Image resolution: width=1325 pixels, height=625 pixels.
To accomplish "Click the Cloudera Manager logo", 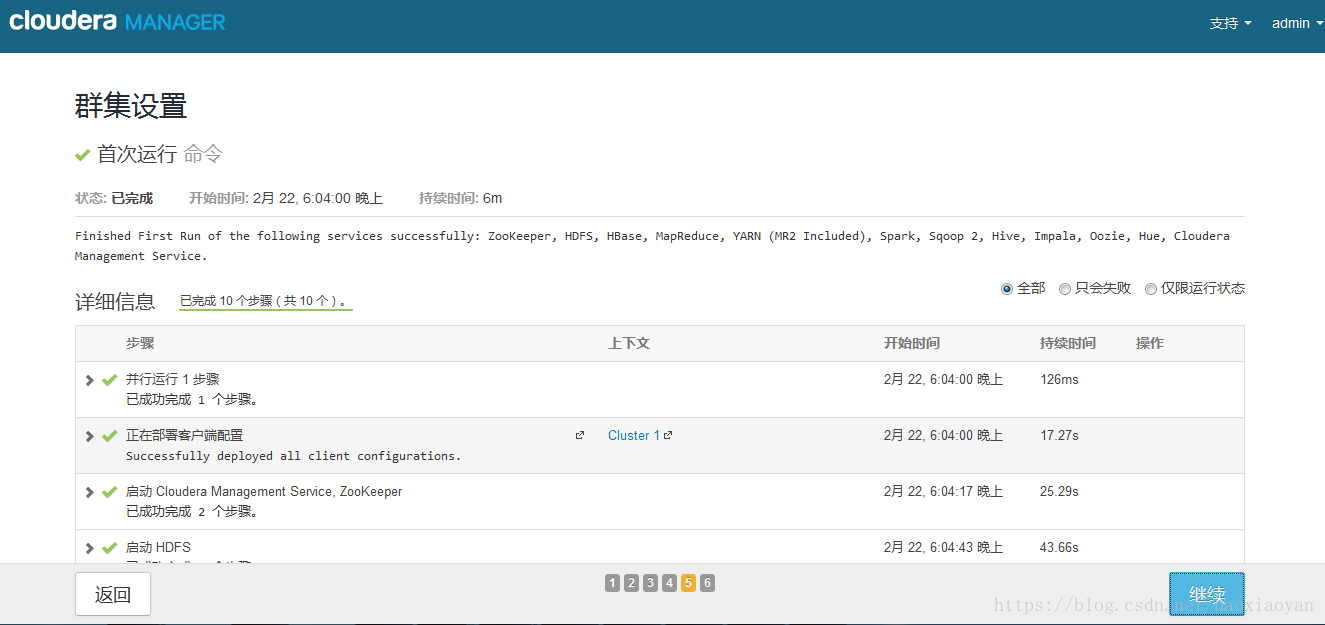I will [x=117, y=21].
